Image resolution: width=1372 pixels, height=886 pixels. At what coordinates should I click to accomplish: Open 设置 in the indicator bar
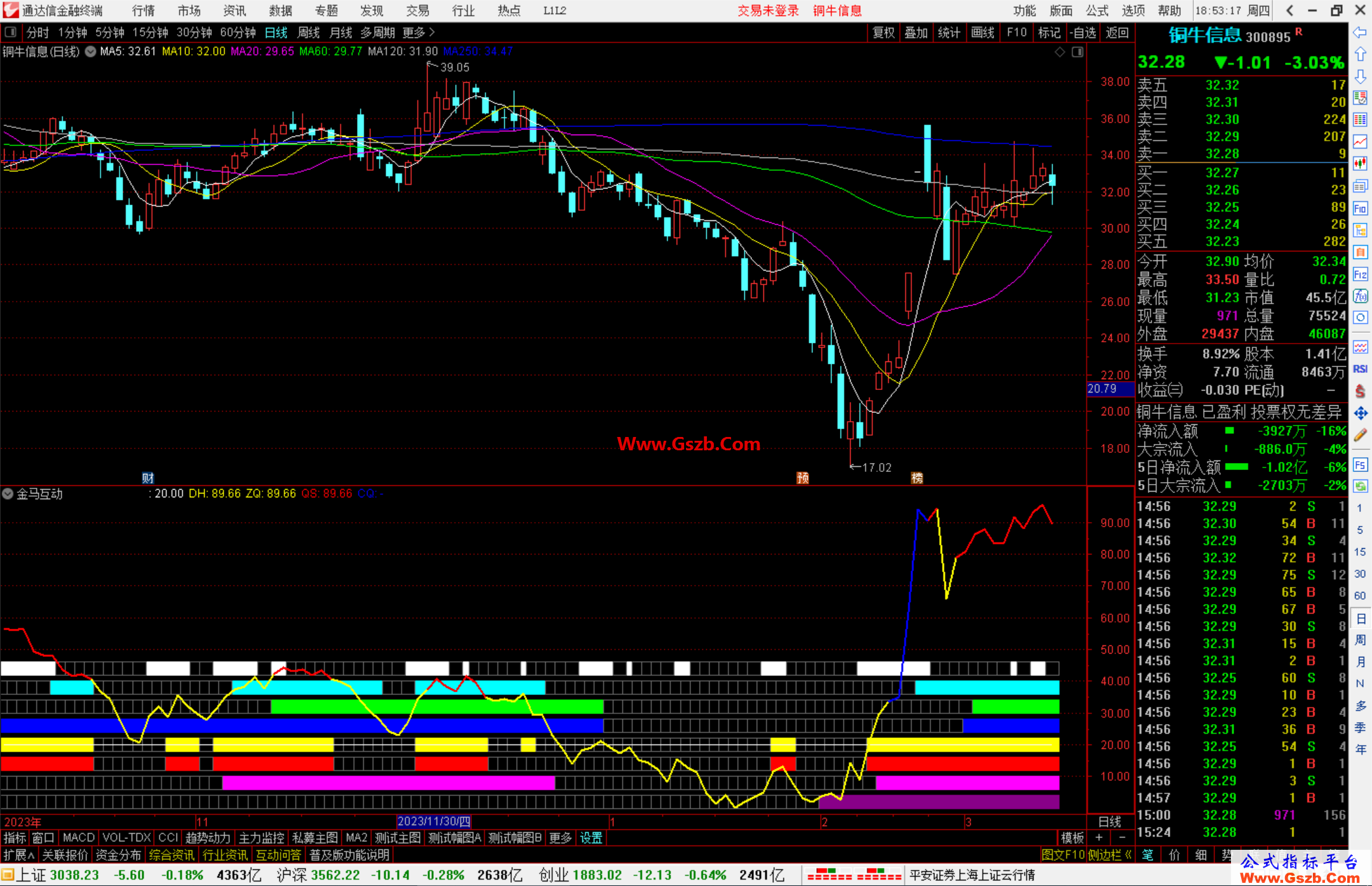tap(591, 838)
